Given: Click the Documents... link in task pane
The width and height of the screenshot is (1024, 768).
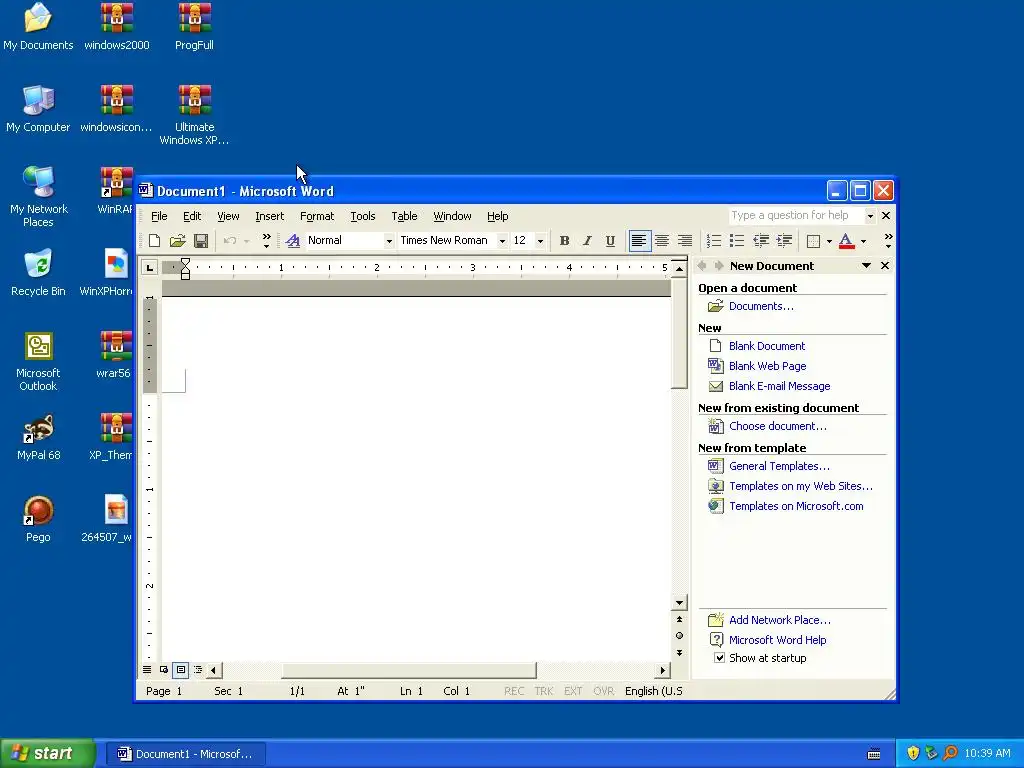Looking at the screenshot, I should coord(761,306).
